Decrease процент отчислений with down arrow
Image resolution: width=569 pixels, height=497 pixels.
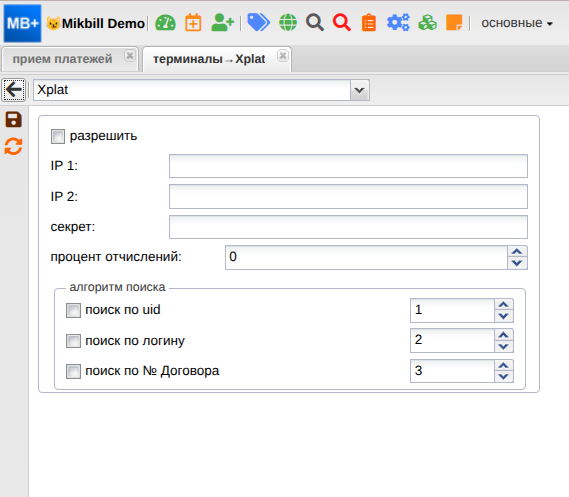click(x=517, y=263)
